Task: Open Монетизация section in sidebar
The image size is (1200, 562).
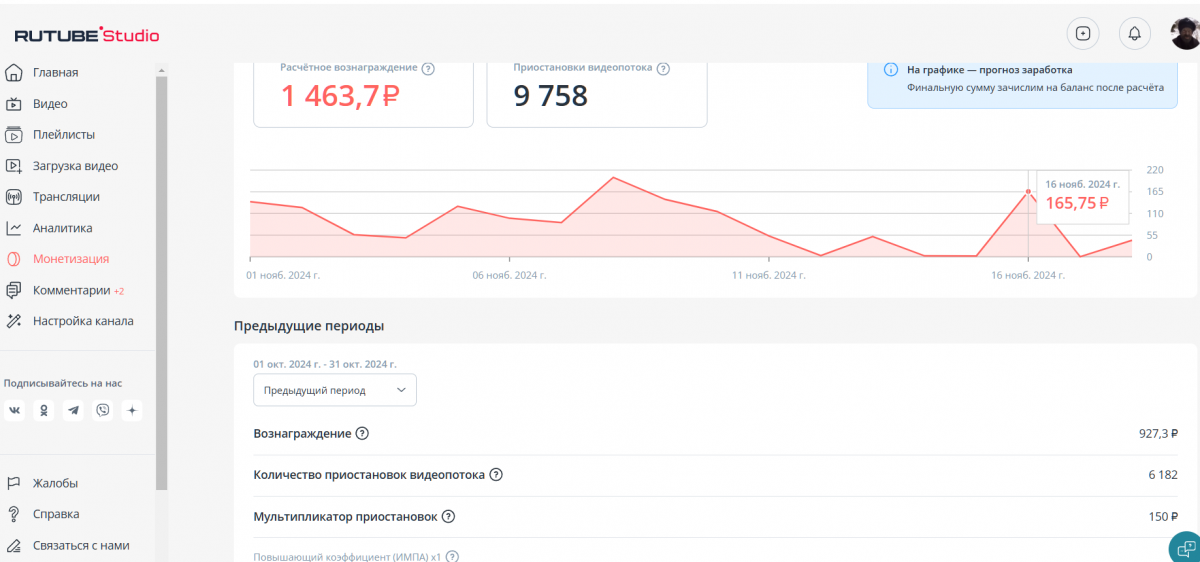Action: click(70, 259)
